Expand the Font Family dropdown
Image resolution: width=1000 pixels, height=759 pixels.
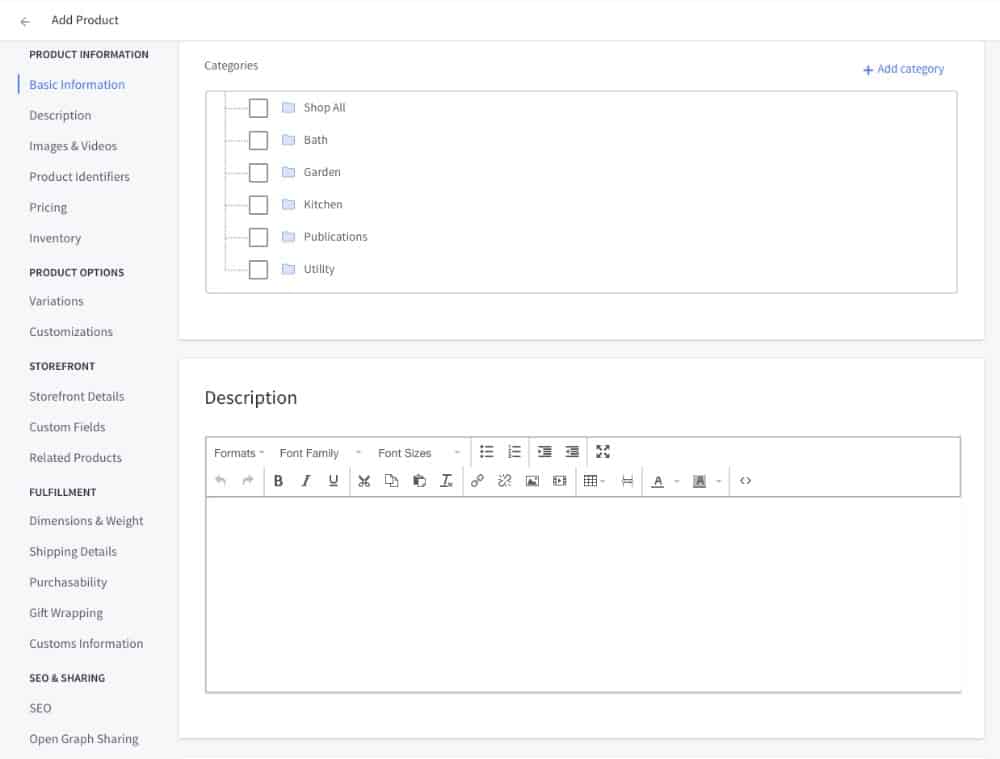pos(320,453)
